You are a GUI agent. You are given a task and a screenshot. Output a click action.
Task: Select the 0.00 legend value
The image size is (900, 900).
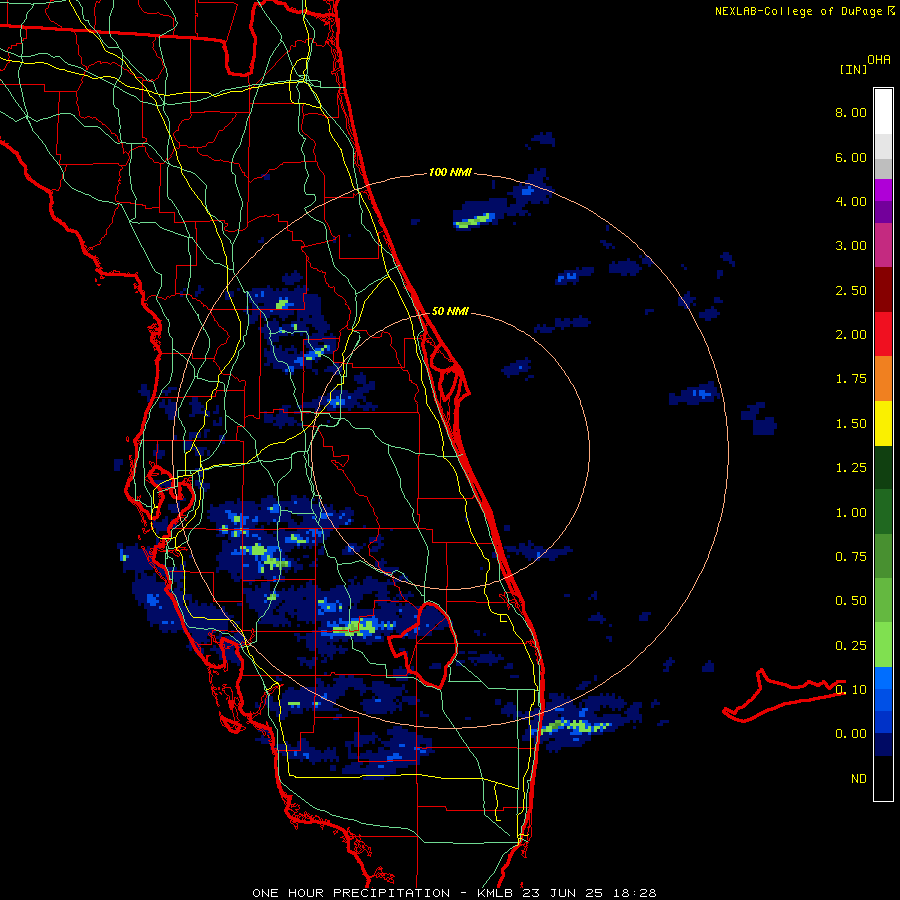point(851,734)
